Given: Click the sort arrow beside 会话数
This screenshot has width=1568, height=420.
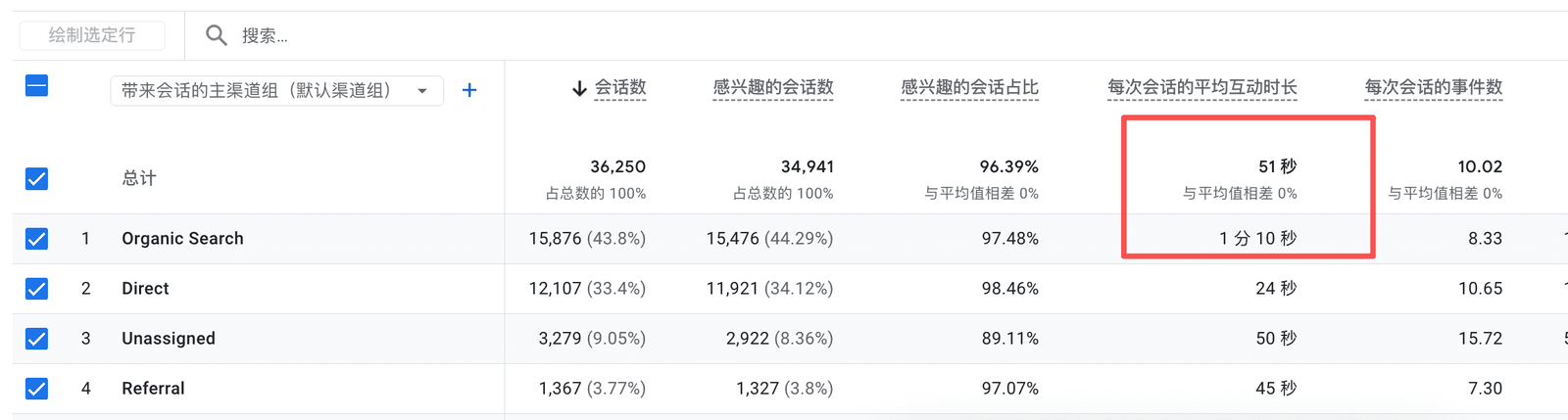Looking at the screenshot, I should coord(579,88).
